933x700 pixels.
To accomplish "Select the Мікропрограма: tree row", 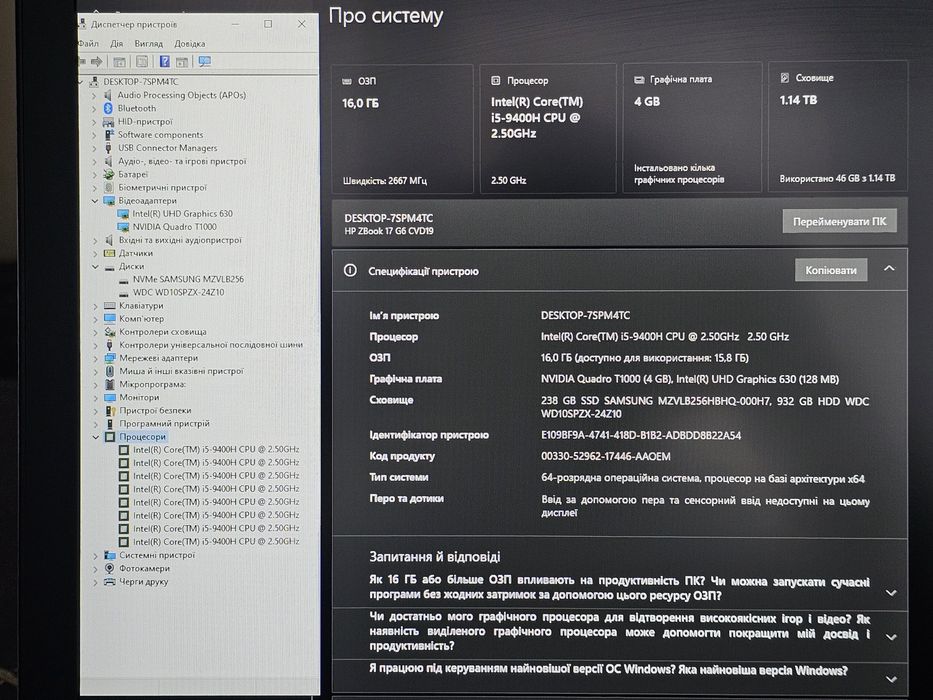I will (x=152, y=384).
